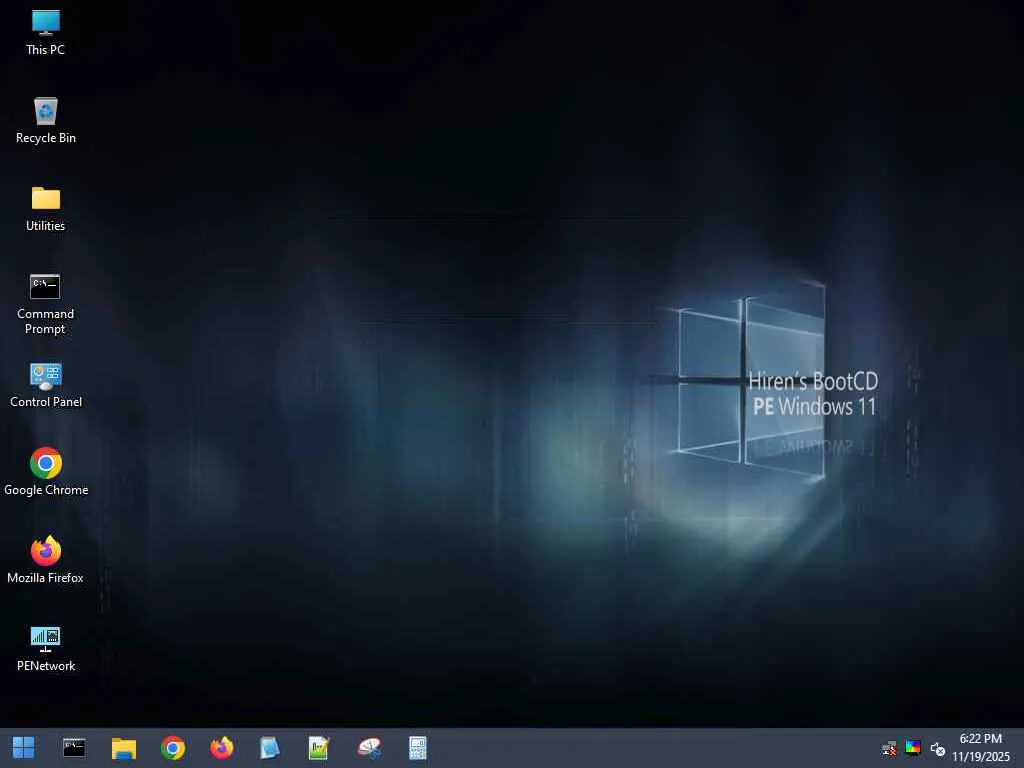Click the 'This PC' label on desktop

coord(46,50)
